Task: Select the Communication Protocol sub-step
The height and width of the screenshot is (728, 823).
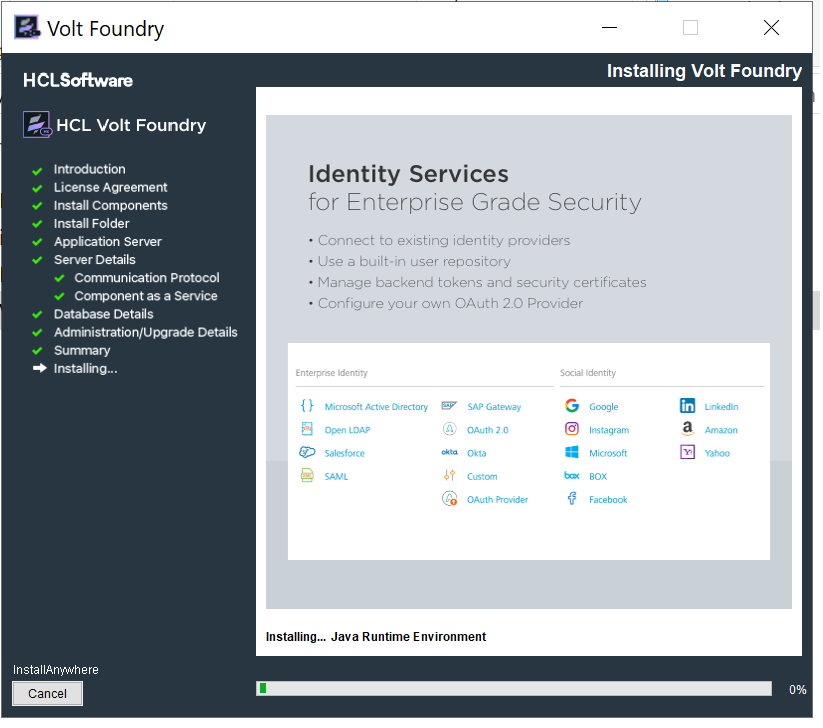Action: pos(146,278)
